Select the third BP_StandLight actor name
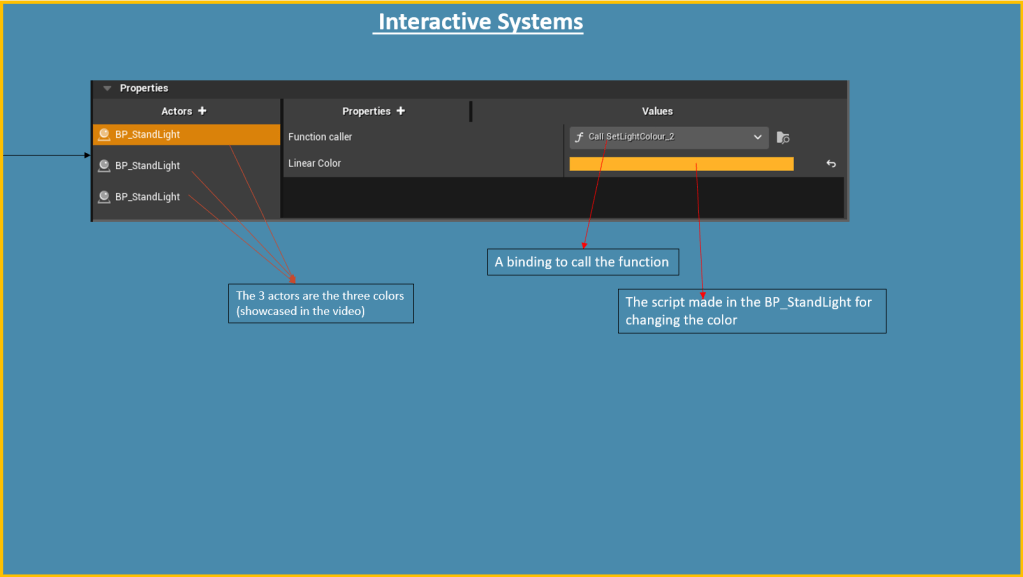1023x577 pixels. click(148, 196)
